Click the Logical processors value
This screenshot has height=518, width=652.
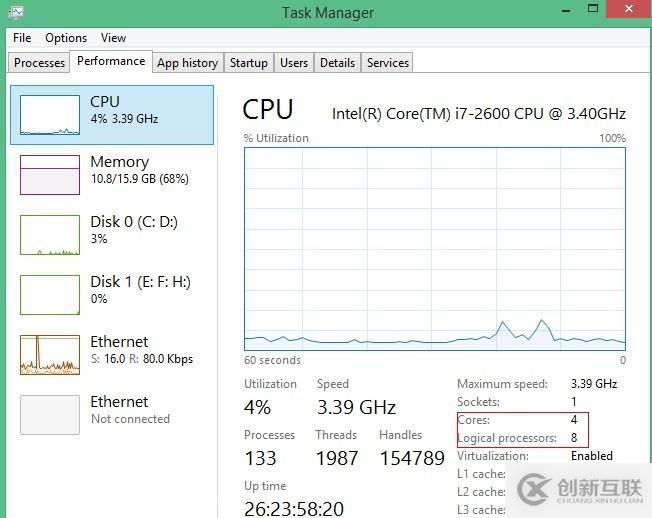574,438
